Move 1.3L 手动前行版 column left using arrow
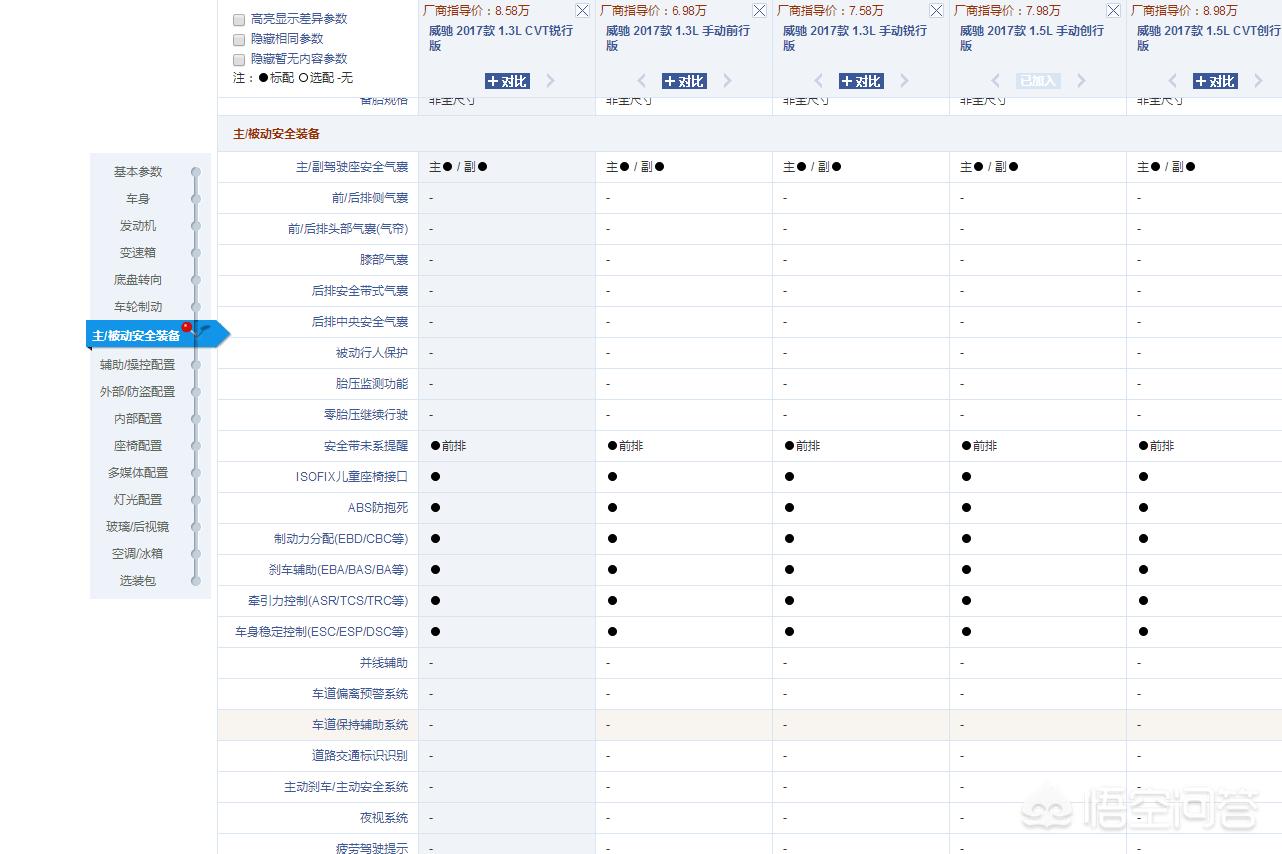Screen dimensions: 1282x854 pyautogui.click(x=642, y=81)
